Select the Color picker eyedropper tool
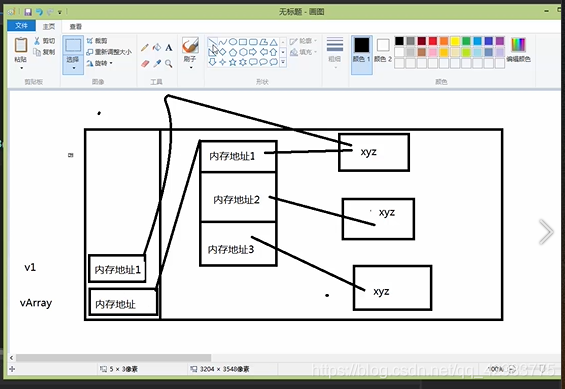 pos(157,64)
